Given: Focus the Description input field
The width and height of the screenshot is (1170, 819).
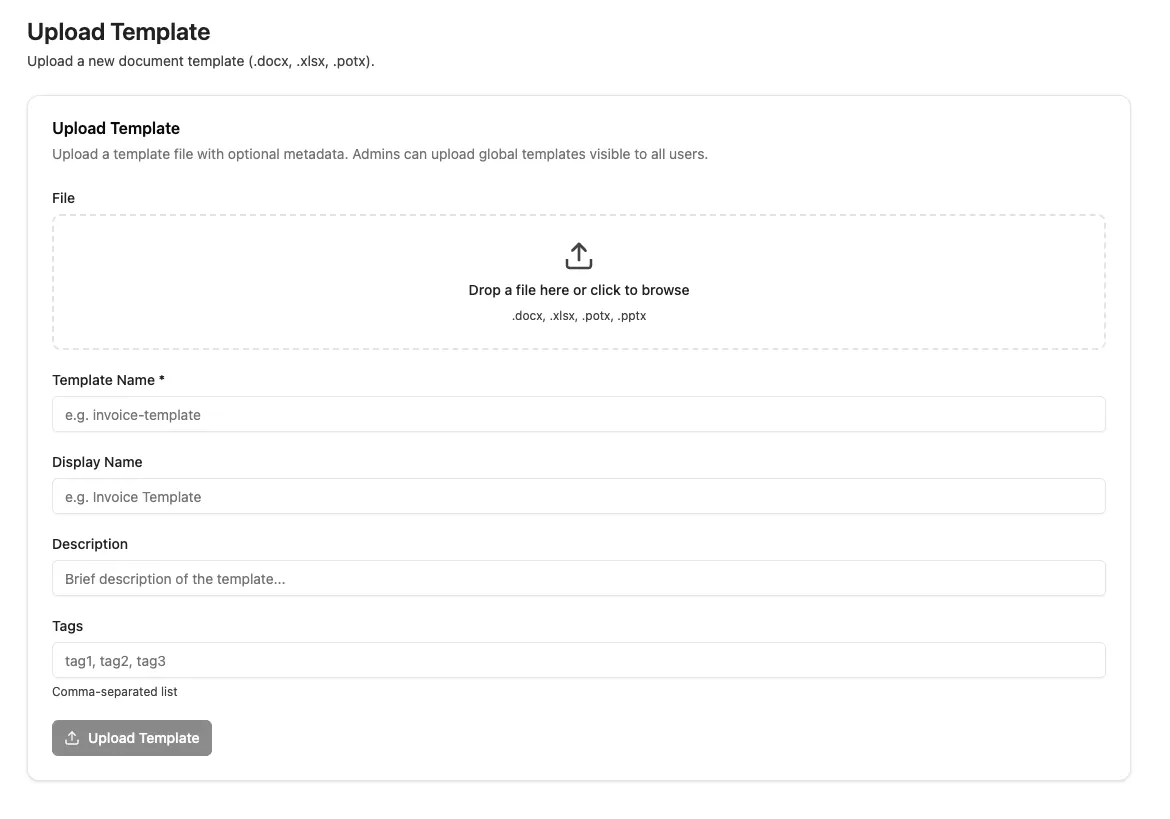Looking at the screenshot, I should (x=578, y=578).
